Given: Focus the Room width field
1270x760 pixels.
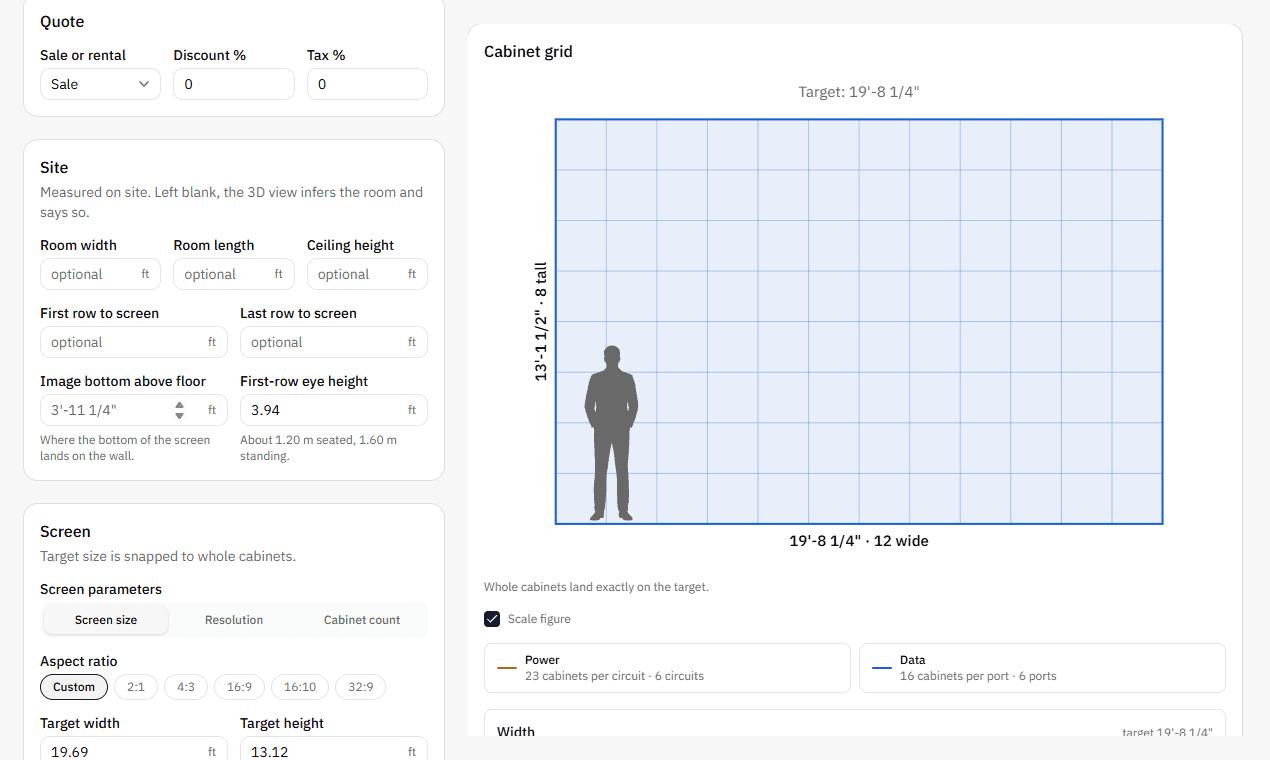Looking at the screenshot, I should point(100,274).
